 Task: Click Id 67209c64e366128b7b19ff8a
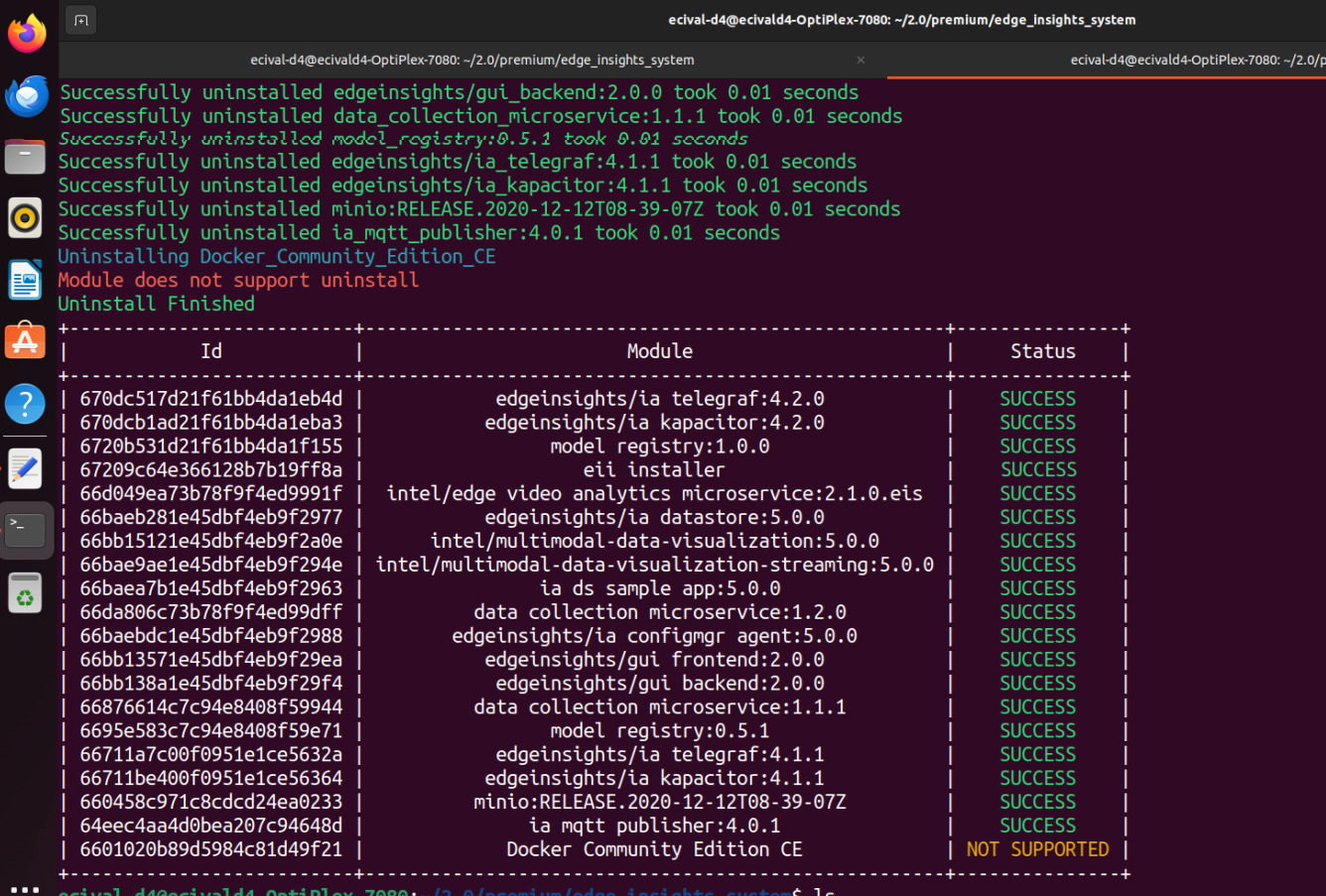(x=211, y=470)
